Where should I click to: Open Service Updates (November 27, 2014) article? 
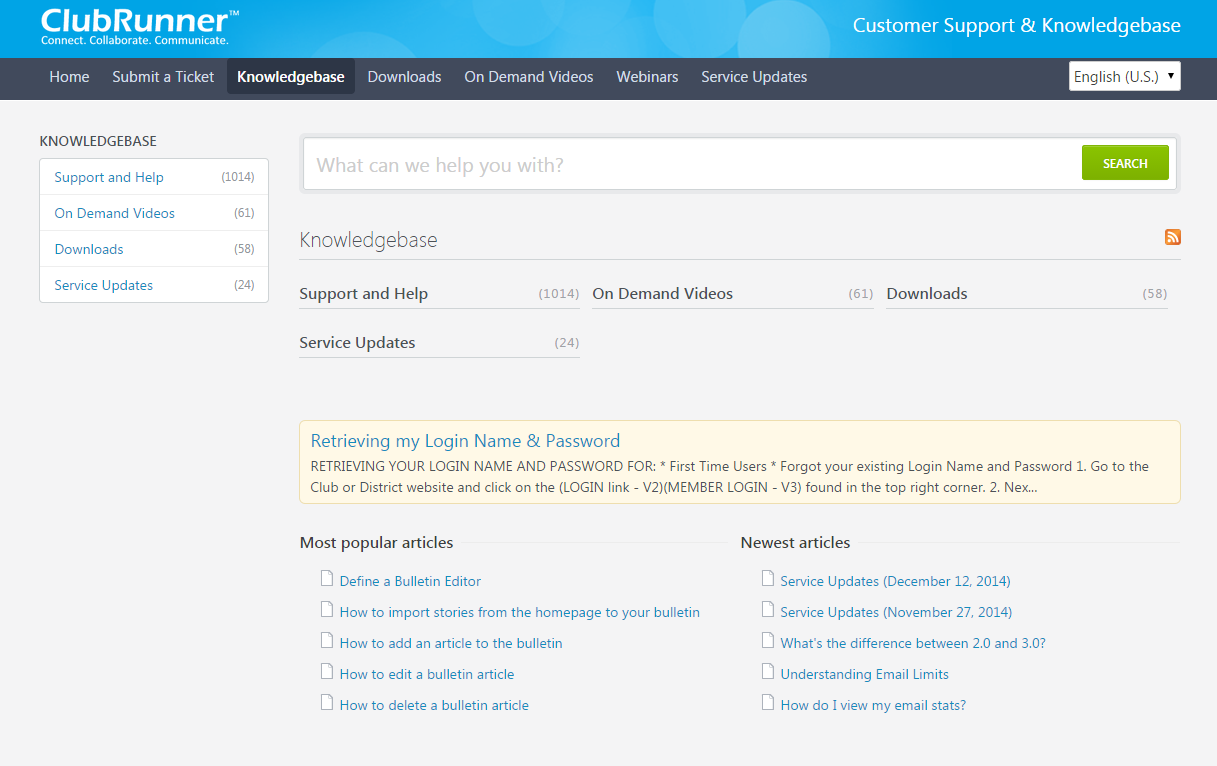point(896,610)
